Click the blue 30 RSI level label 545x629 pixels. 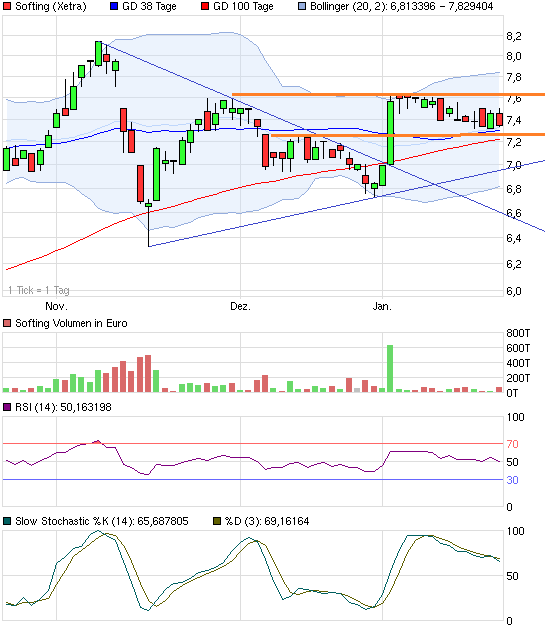(x=513, y=480)
